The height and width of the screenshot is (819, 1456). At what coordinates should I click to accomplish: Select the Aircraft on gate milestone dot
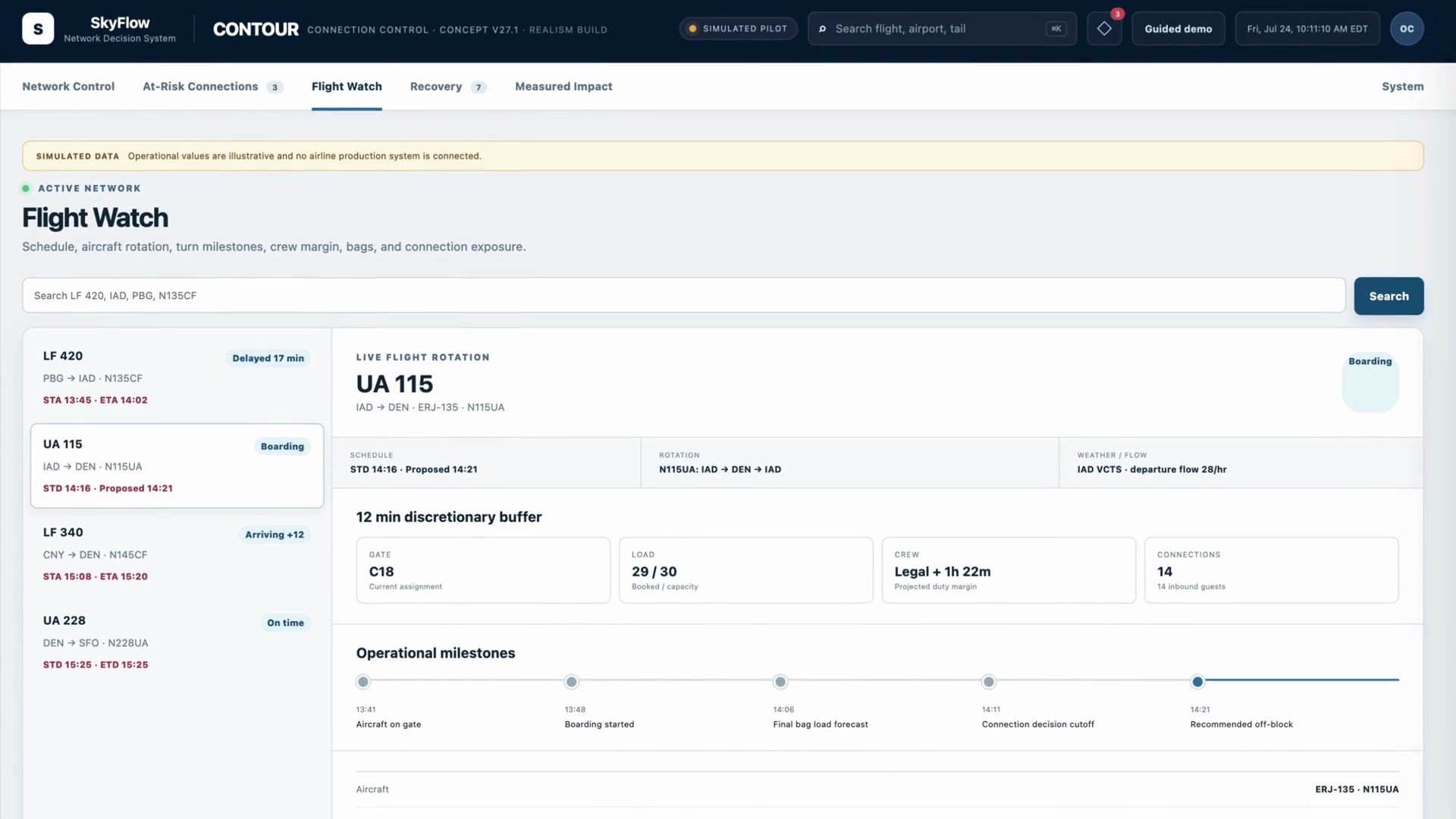pyautogui.click(x=363, y=682)
